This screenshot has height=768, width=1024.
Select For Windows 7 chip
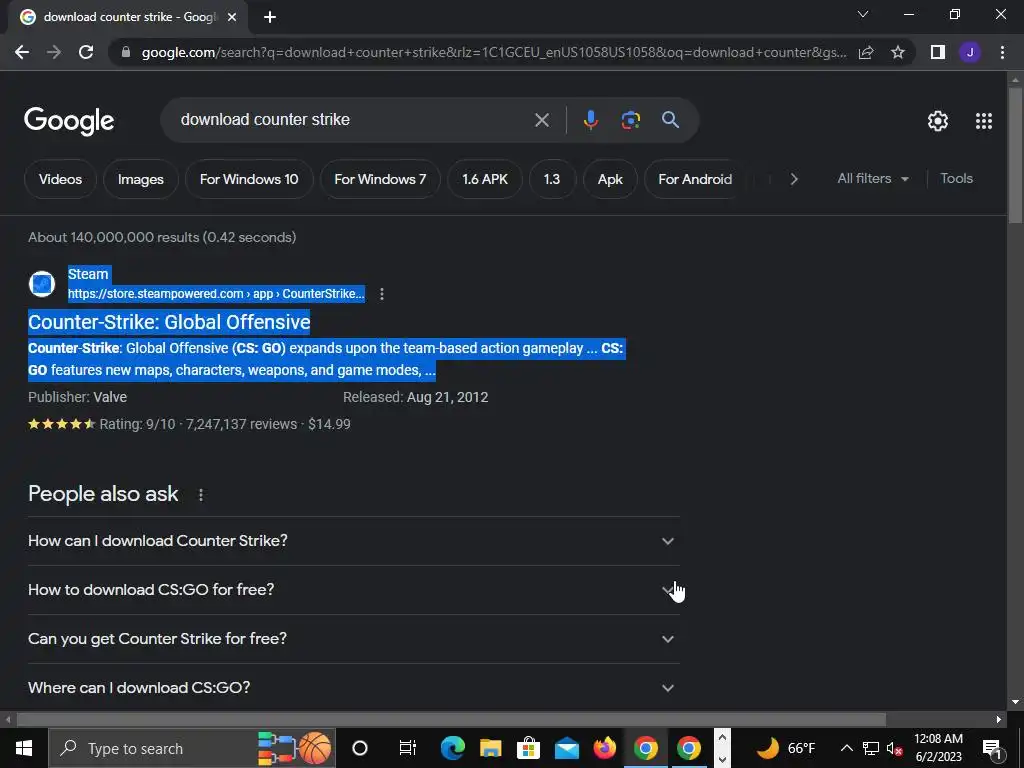coord(380,179)
